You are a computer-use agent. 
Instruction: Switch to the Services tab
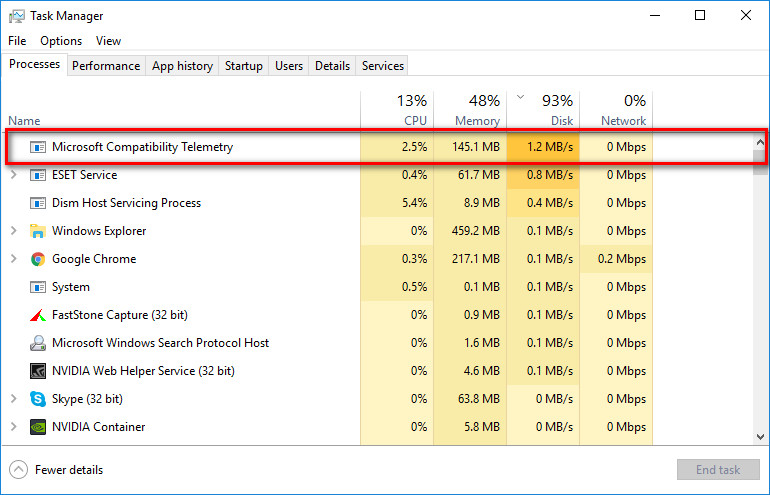click(383, 66)
